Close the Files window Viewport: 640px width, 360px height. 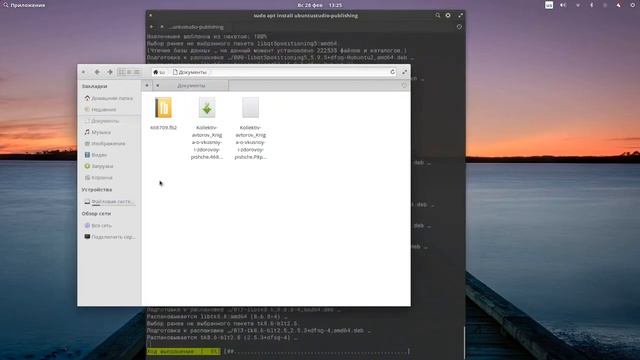point(83,72)
